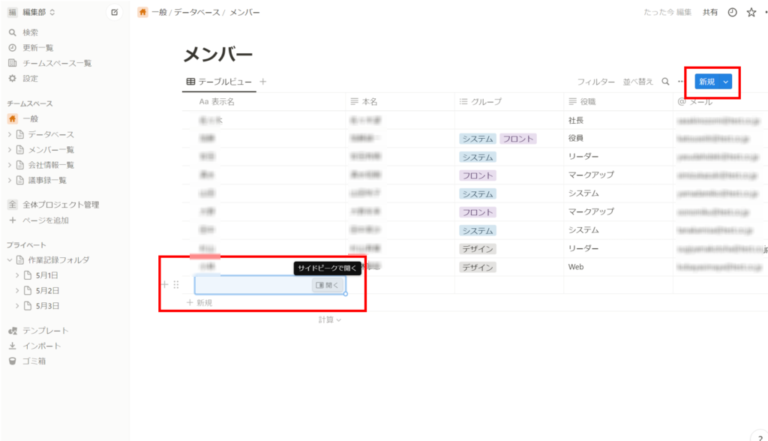The width and height of the screenshot is (768, 441).
Task: Collapse the 作業記録フォルダ folder
Action: click(x=10, y=260)
